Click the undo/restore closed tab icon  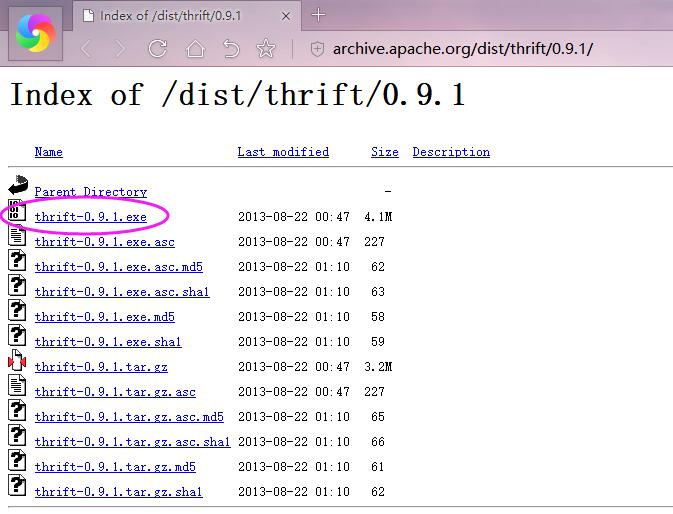231,48
